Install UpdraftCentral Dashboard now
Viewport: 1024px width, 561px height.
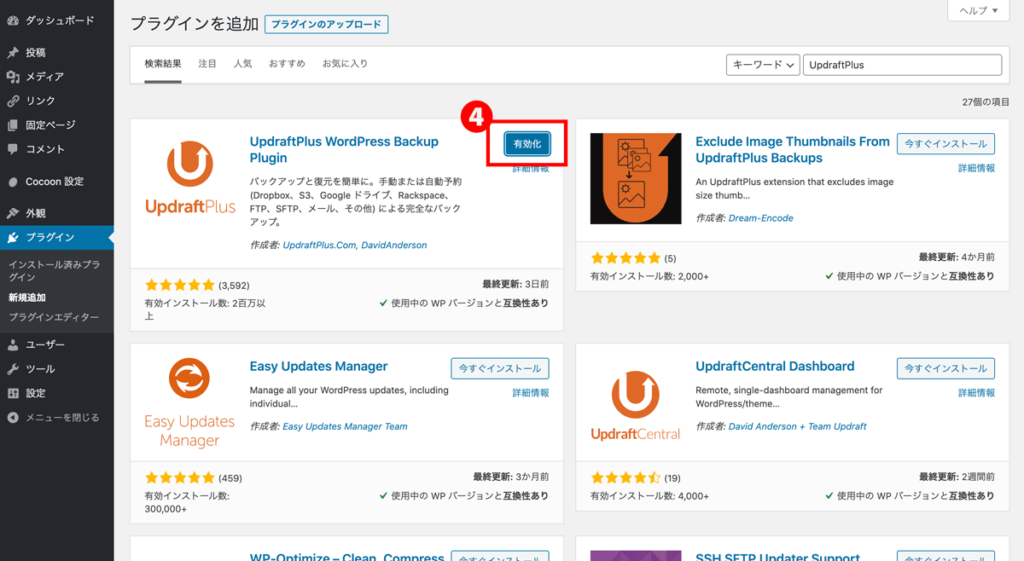pos(946,368)
